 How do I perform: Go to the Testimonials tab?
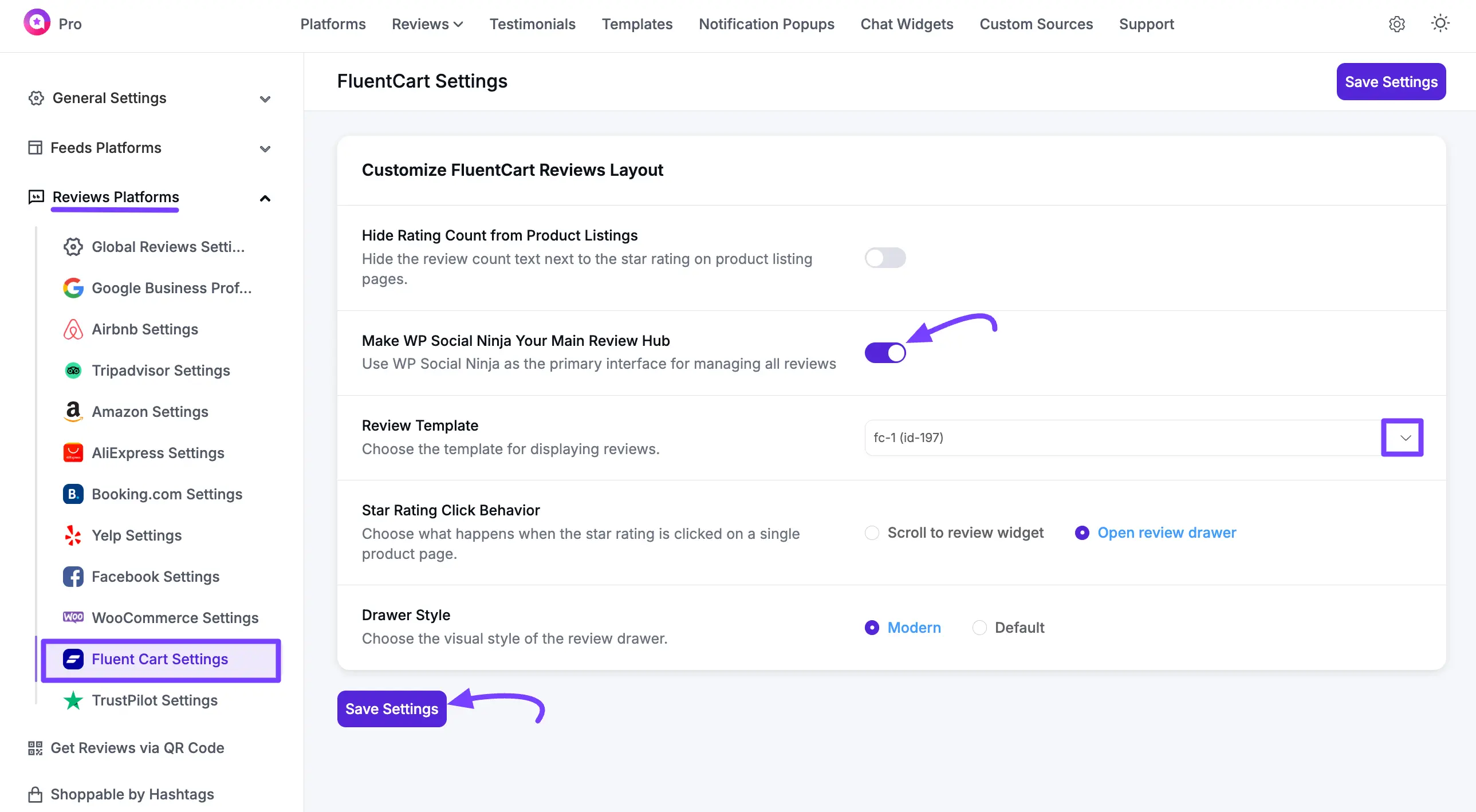pos(532,23)
